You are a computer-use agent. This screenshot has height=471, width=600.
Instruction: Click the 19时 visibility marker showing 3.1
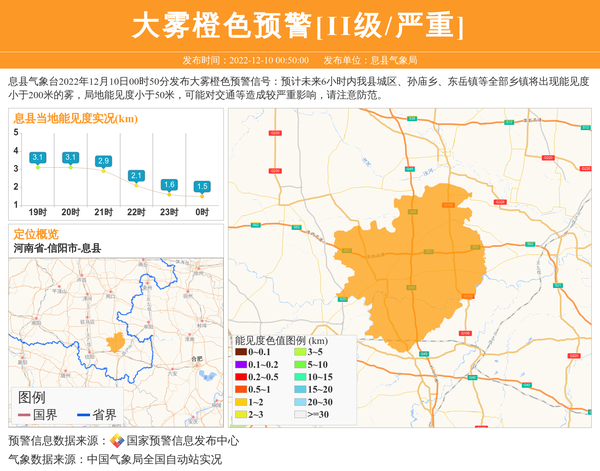38,158
